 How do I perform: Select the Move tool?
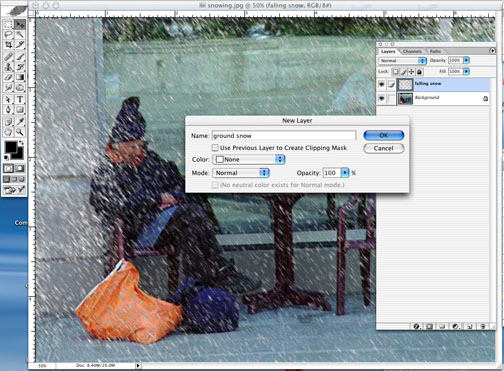click(20, 25)
